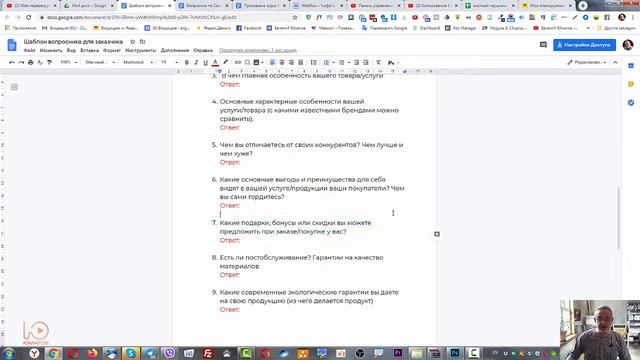Screen dimensions: 640x360
Task: Center align the text
Action: click(x=282, y=62)
